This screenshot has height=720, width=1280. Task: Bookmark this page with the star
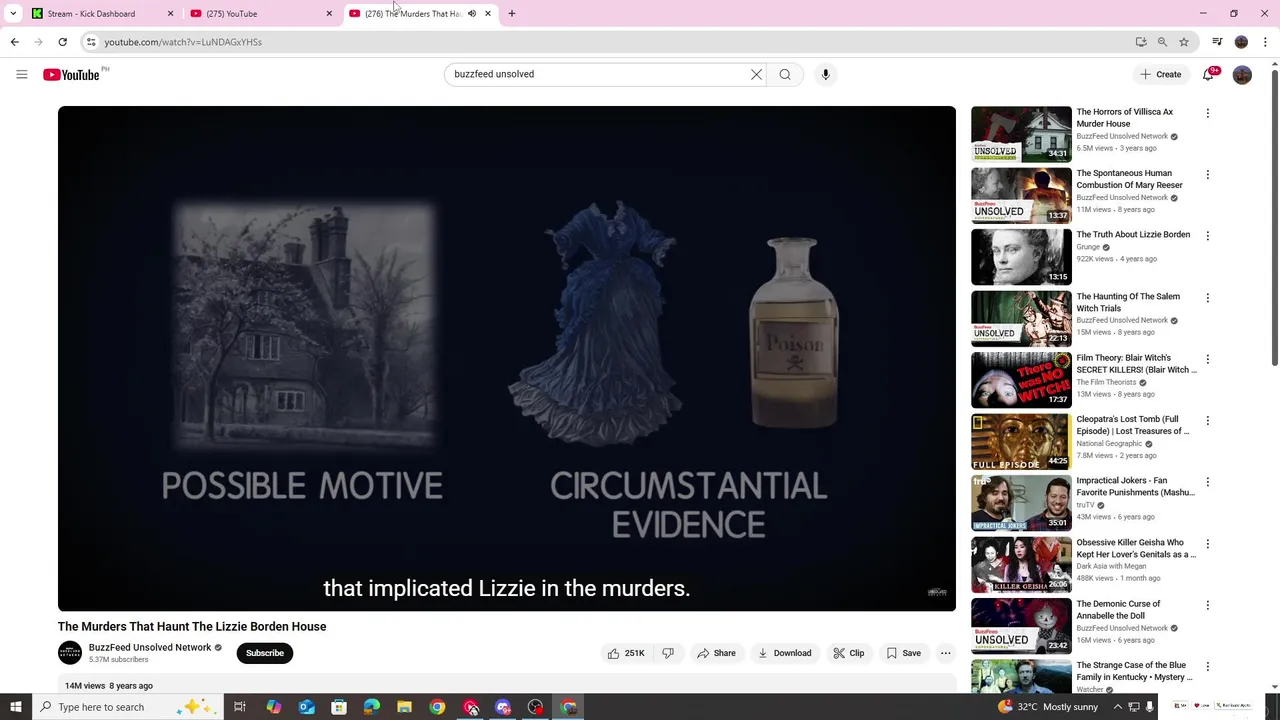click(x=1184, y=42)
